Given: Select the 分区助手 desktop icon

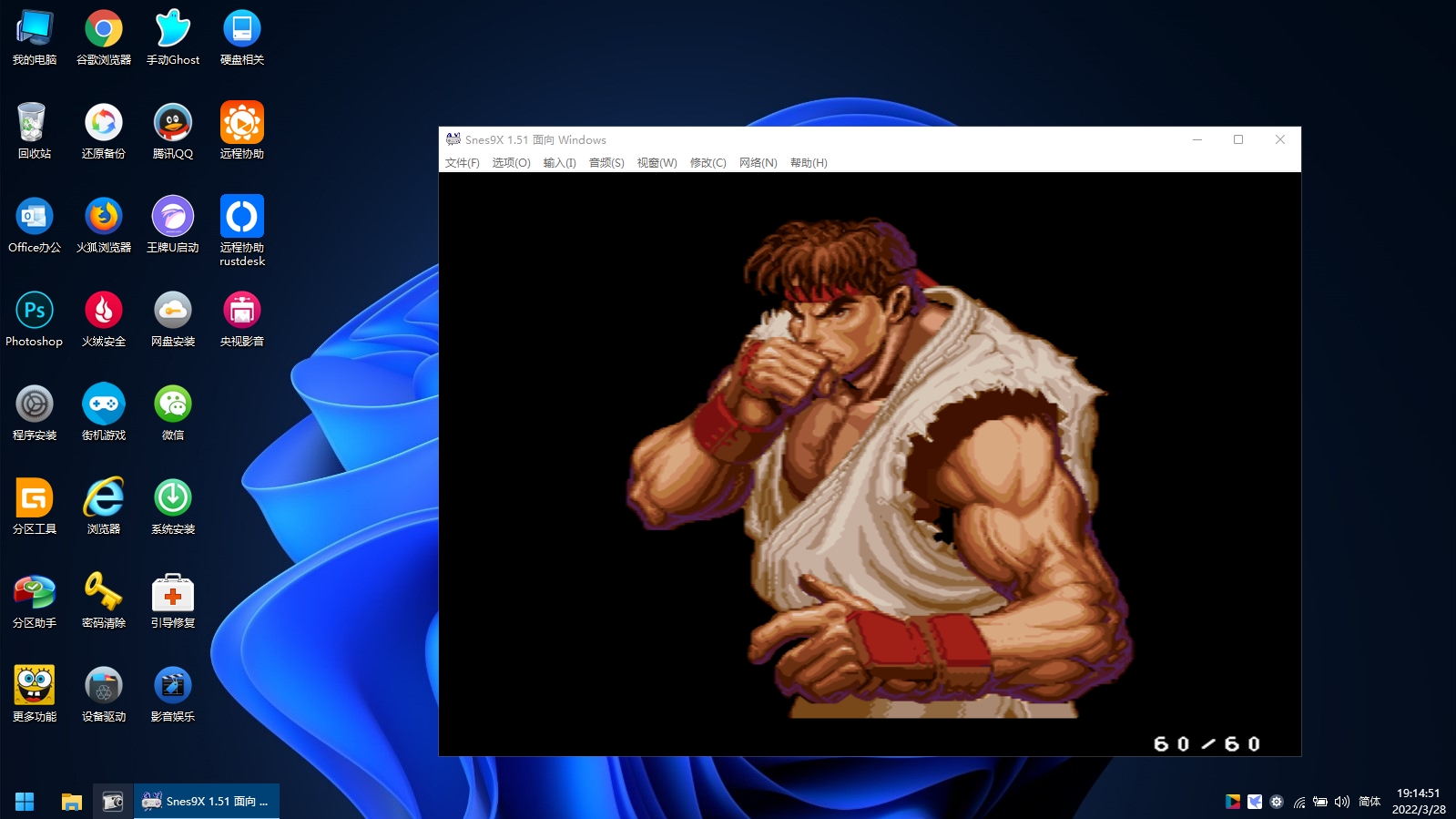Looking at the screenshot, I should (35, 601).
